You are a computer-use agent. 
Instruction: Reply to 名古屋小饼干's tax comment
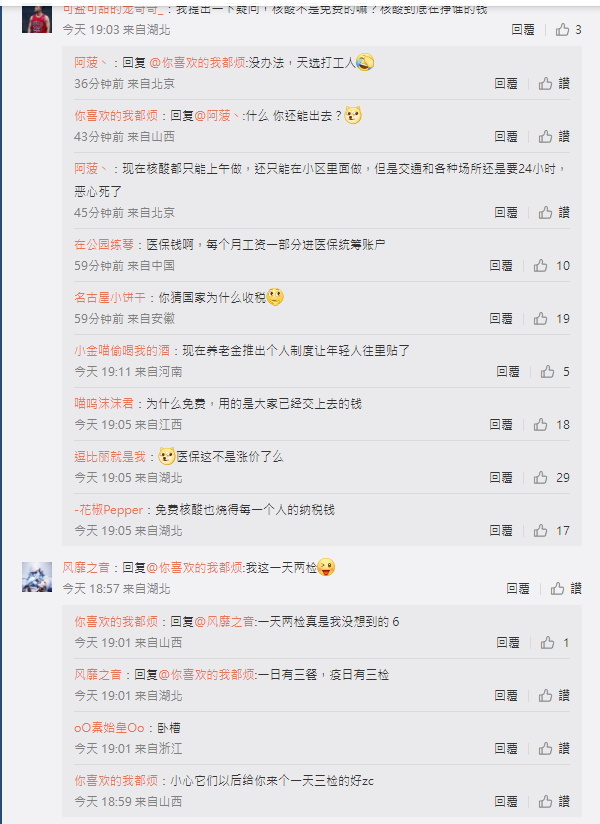(x=501, y=318)
